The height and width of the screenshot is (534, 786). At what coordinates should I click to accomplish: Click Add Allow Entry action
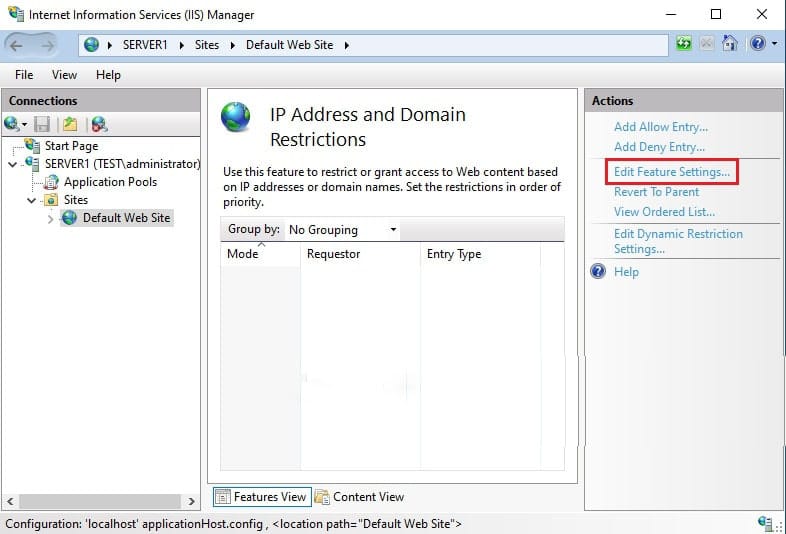coord(661,127)
